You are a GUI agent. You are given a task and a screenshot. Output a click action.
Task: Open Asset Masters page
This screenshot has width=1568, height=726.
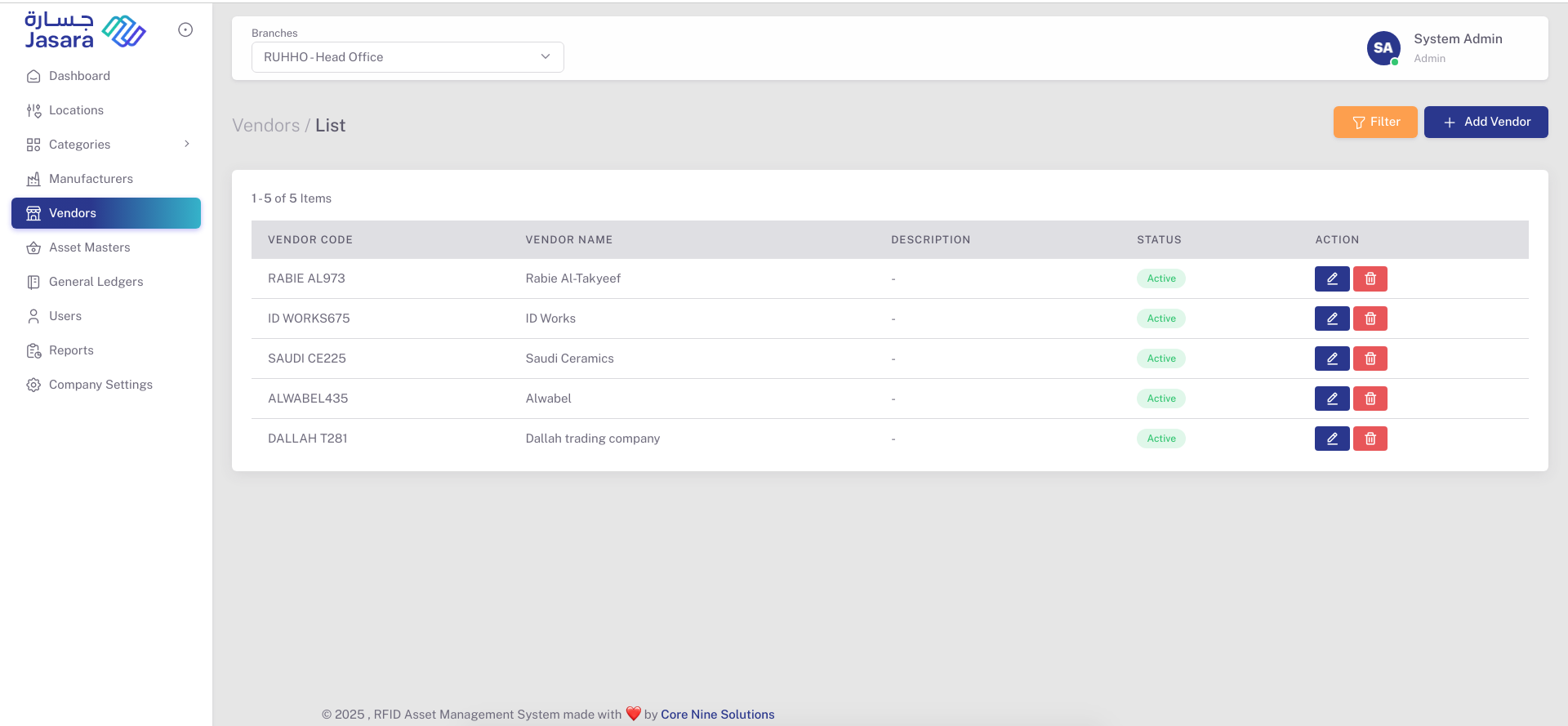(x=89, y=247)
